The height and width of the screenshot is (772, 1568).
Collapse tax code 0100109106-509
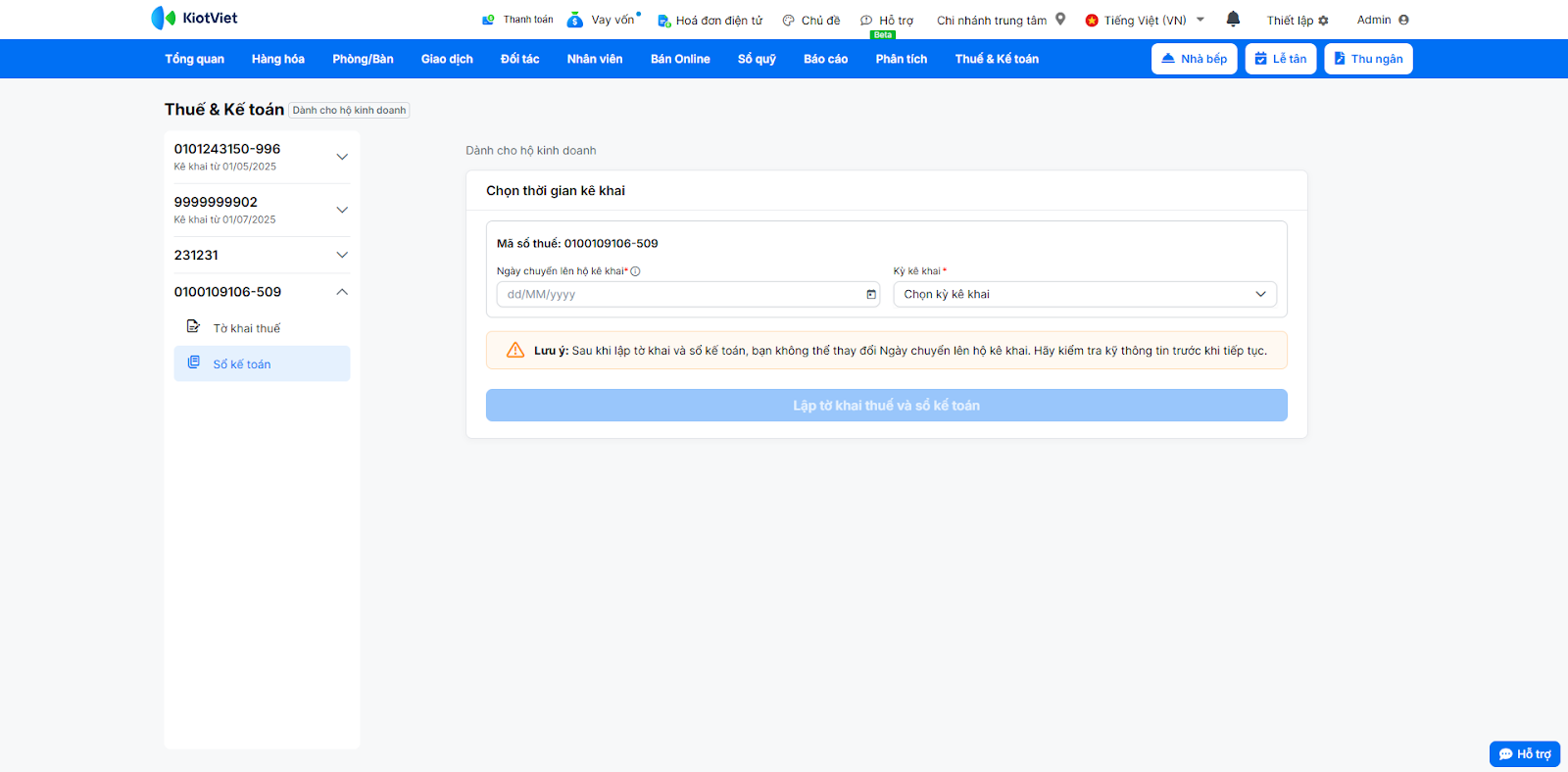click(342, 292)
